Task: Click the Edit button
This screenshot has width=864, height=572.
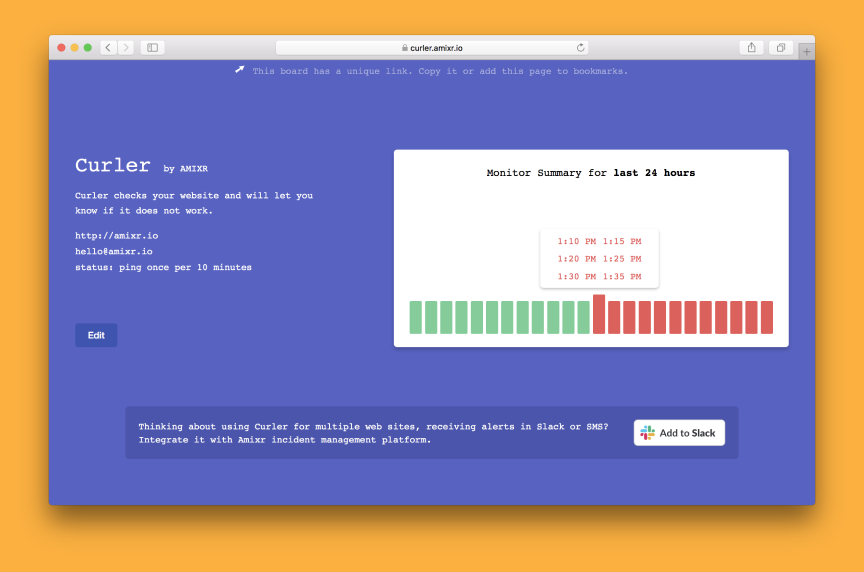Action: (96, 335)
